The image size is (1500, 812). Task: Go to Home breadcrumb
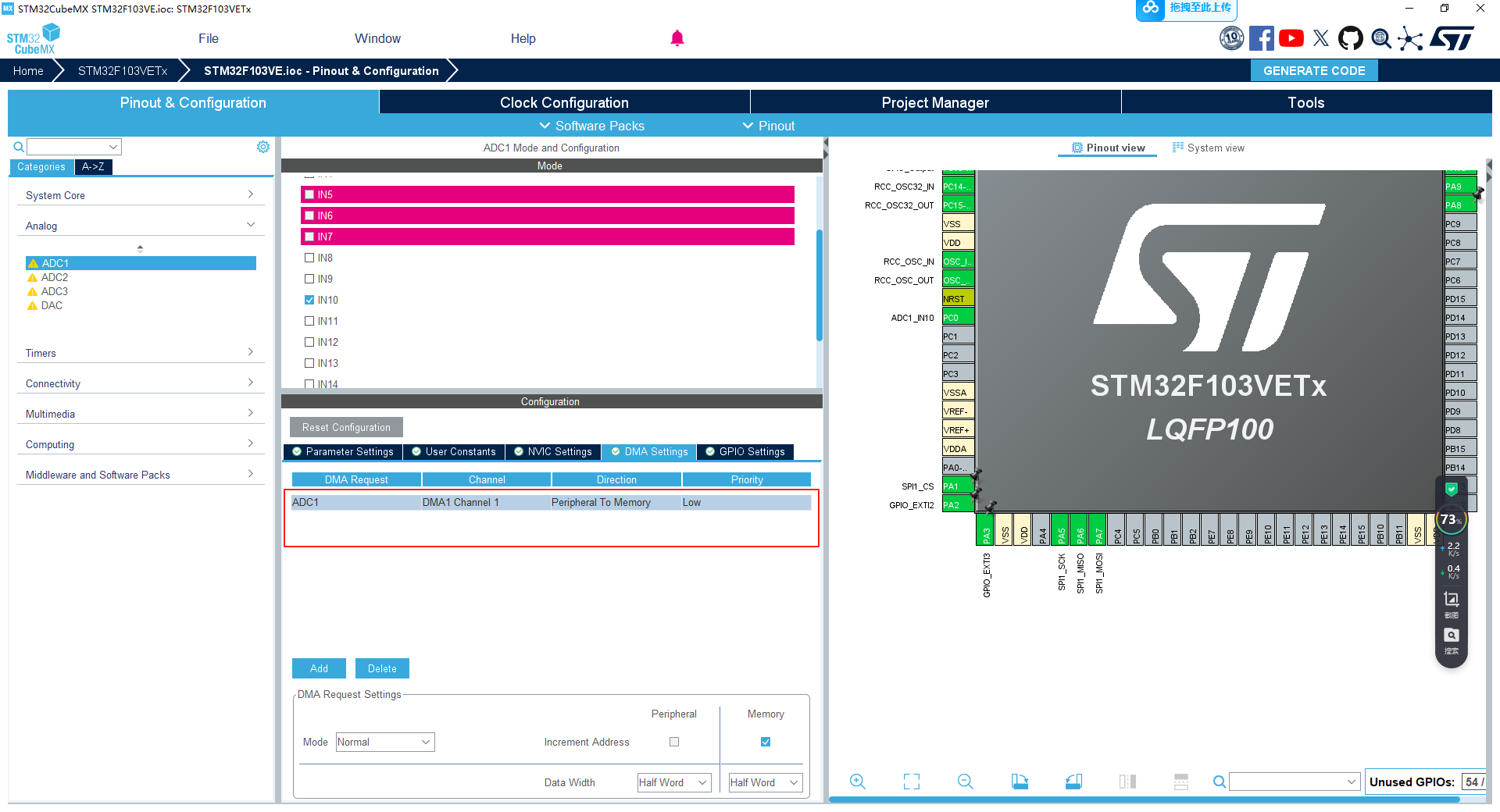(28, 70)
